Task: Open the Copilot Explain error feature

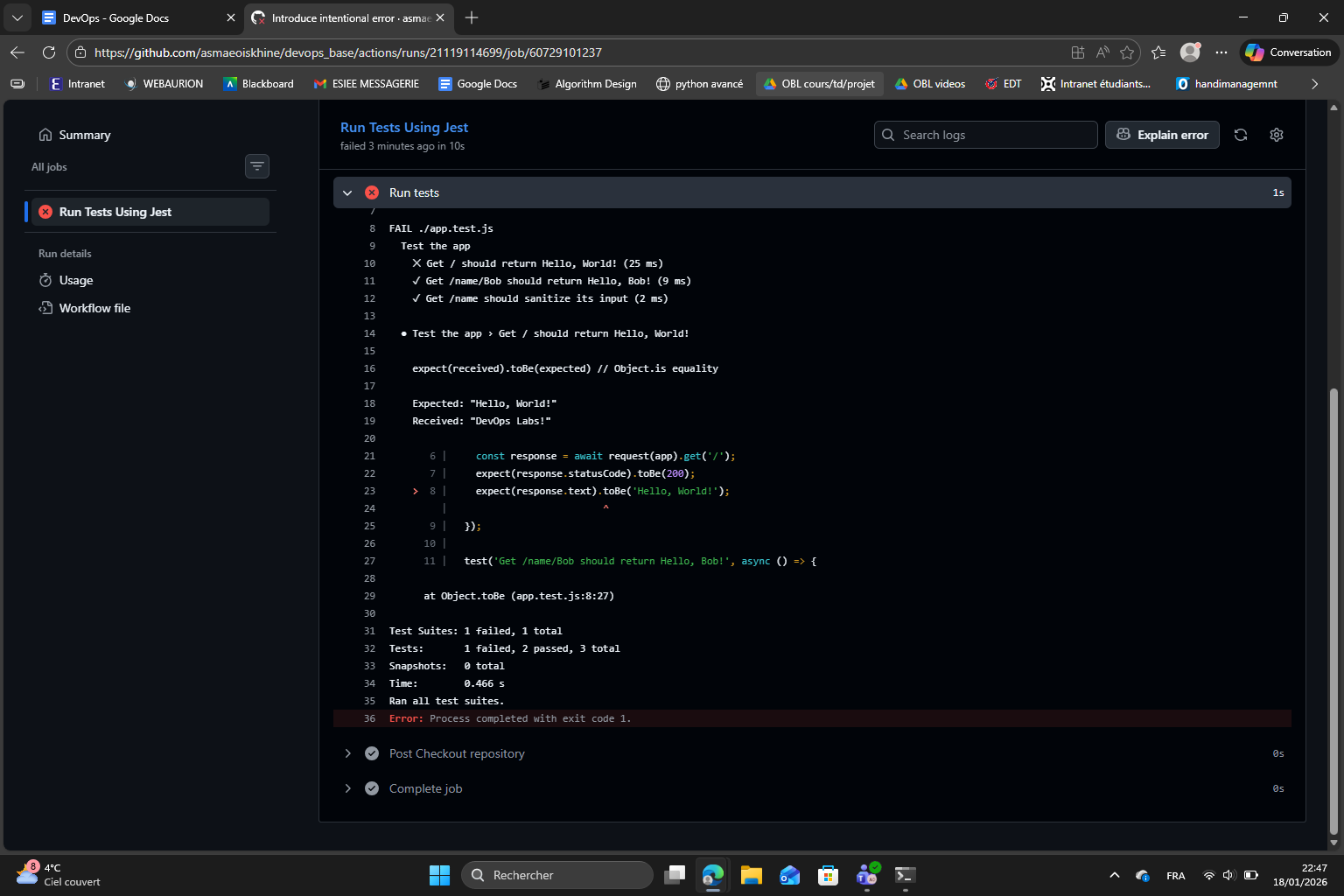Action: coord(1162,135)
